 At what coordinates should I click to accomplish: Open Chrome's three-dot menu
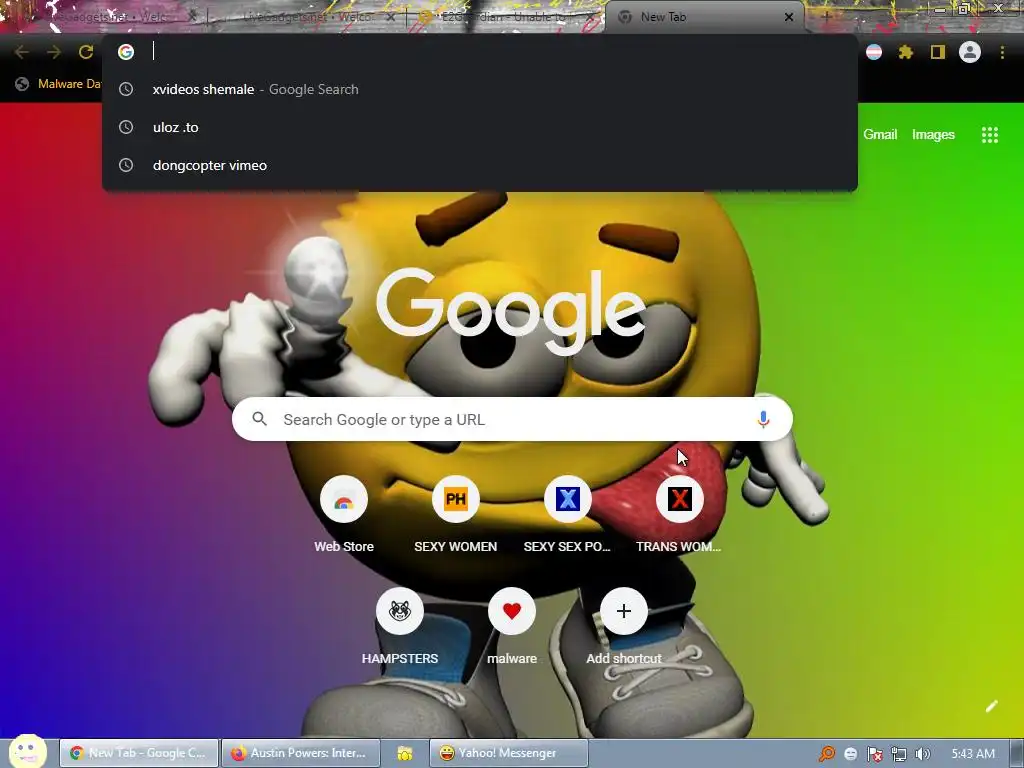pyautogui.click(x=1002, y=52)
